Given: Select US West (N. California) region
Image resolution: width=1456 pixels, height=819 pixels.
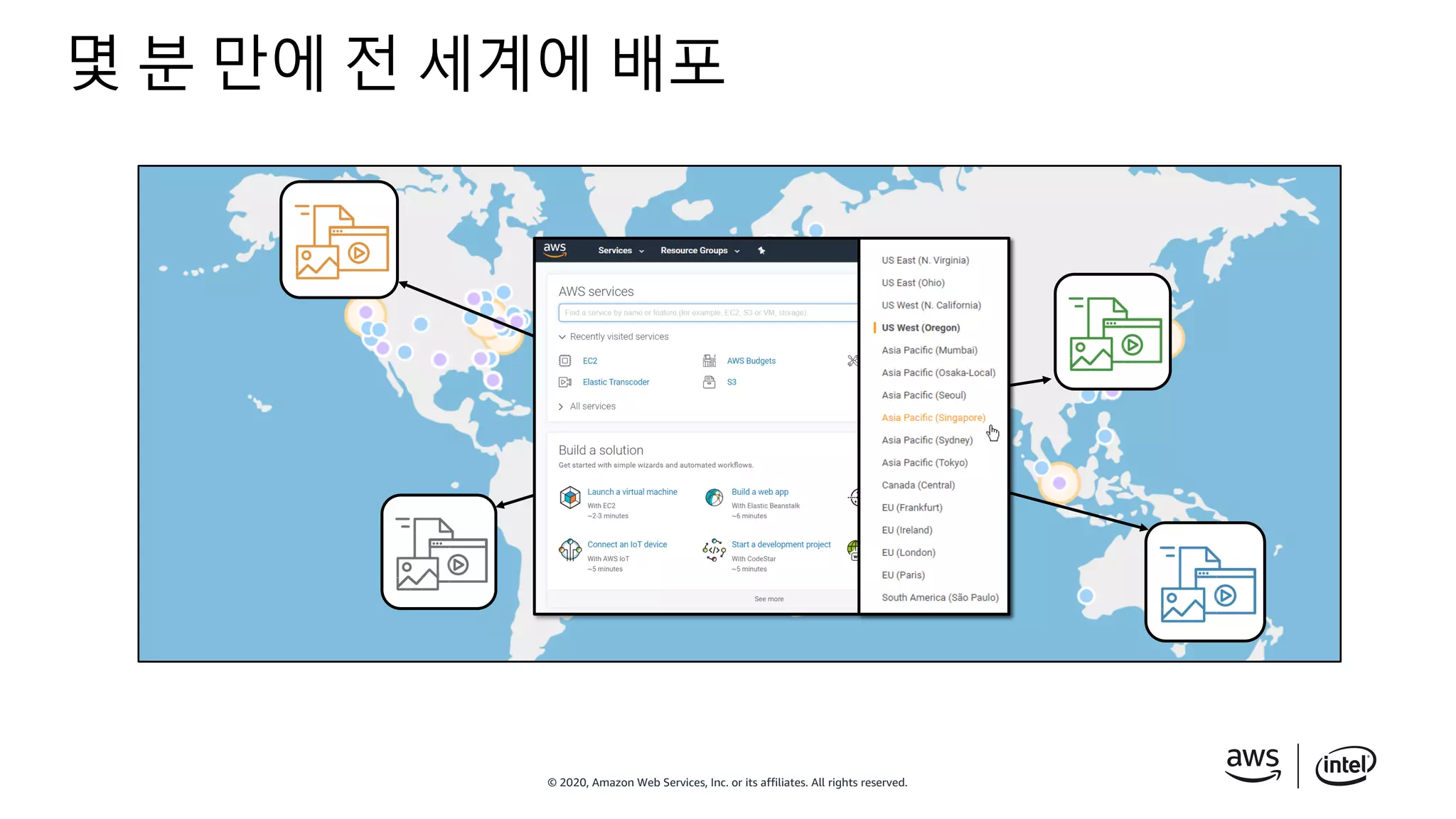Looking at the screenshot, I should 931,306.
